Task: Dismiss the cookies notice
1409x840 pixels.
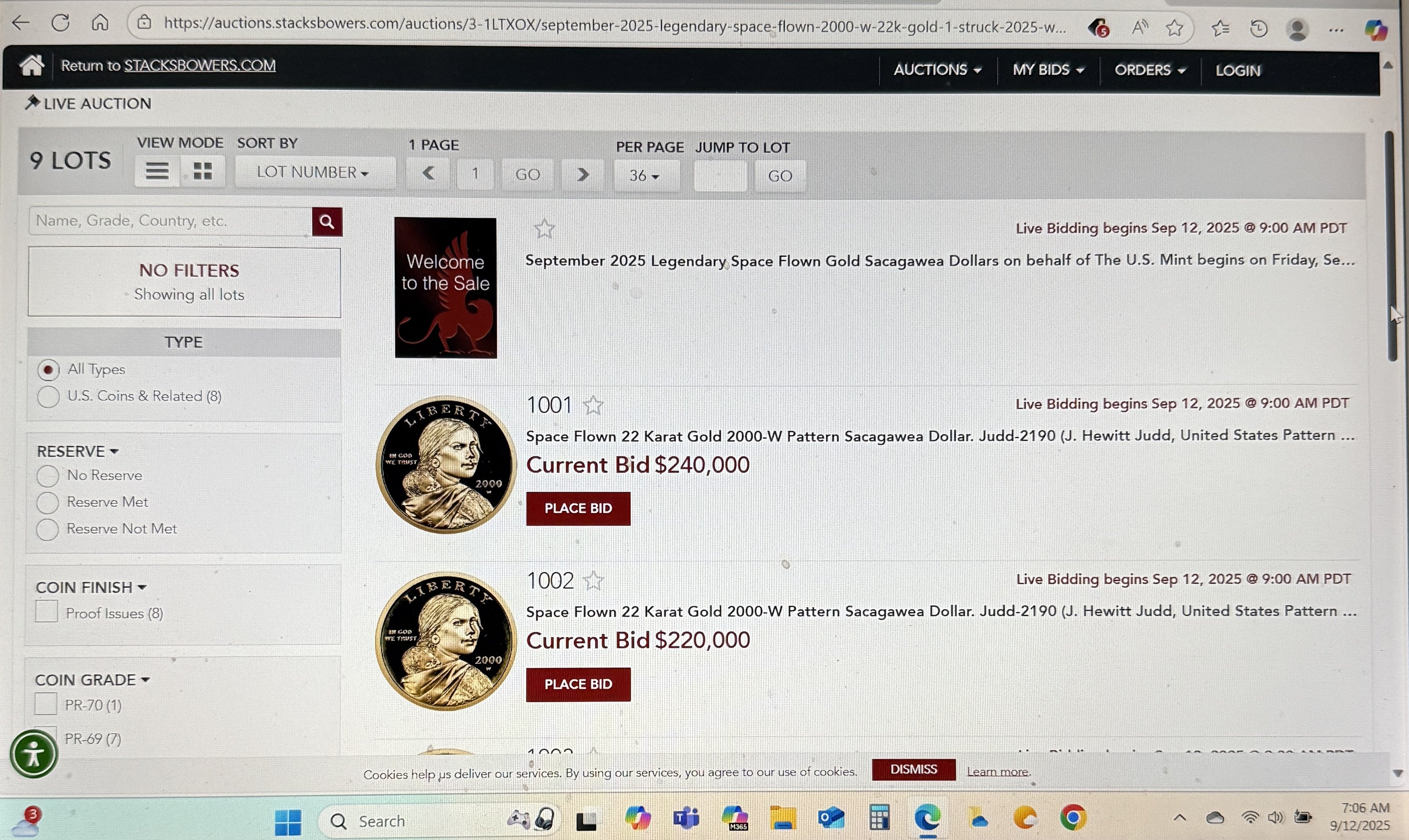Action: (913, 769)
